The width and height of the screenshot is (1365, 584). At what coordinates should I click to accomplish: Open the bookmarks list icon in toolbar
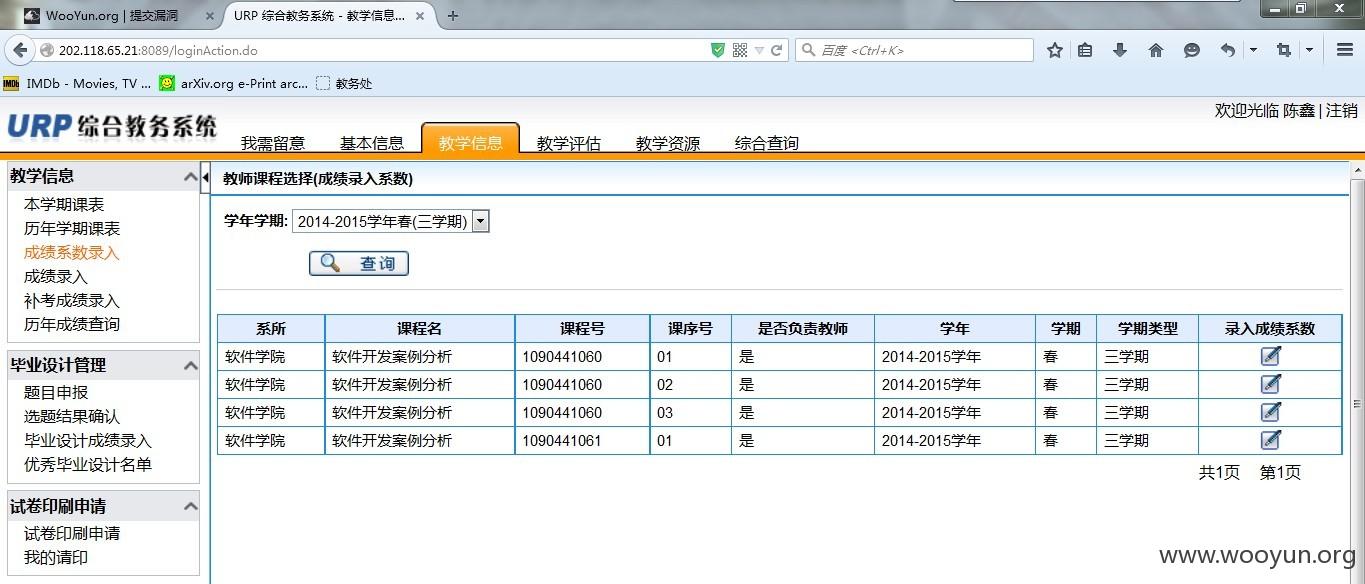[x=1085, y=50]
